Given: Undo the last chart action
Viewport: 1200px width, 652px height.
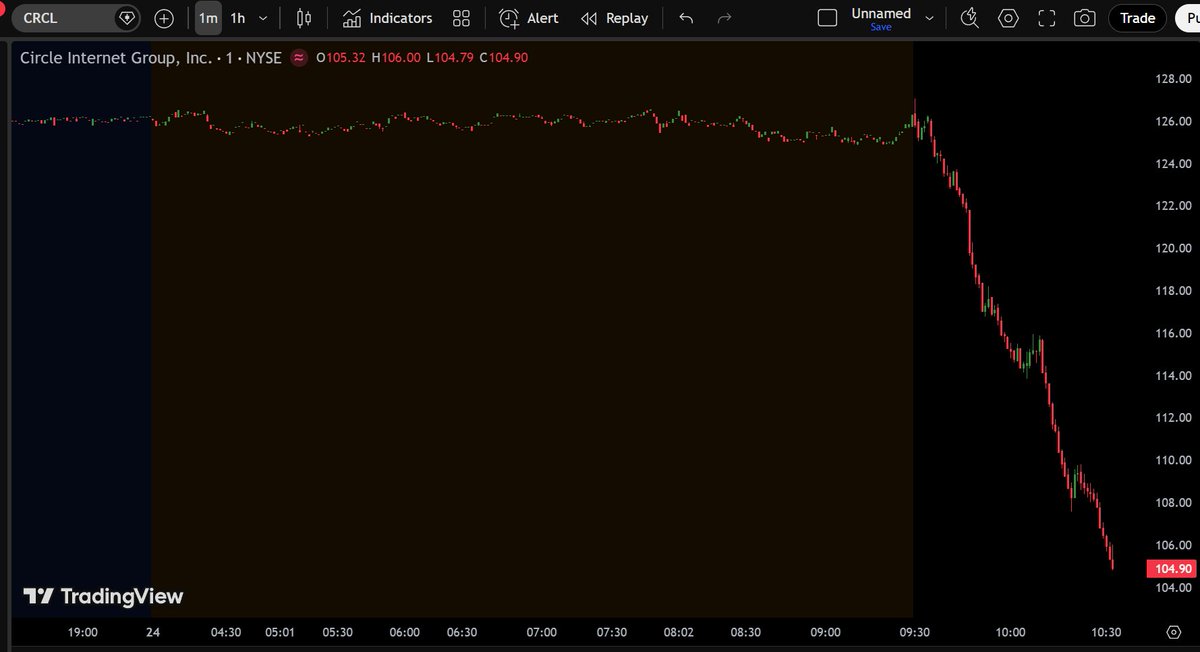Looking at the screenshot, I should pyautogui.click(x=686, y=18).
